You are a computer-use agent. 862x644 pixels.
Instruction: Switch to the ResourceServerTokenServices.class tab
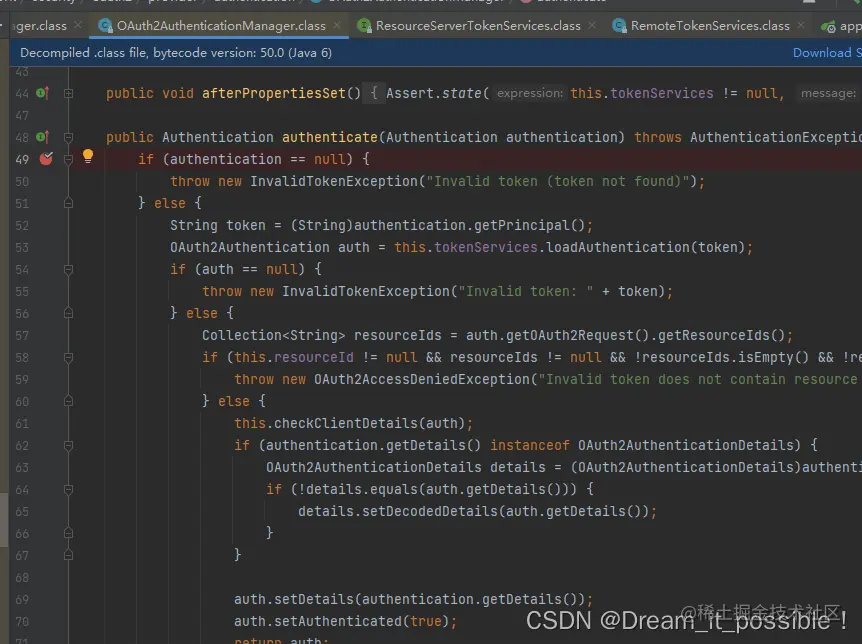[478, 26]
